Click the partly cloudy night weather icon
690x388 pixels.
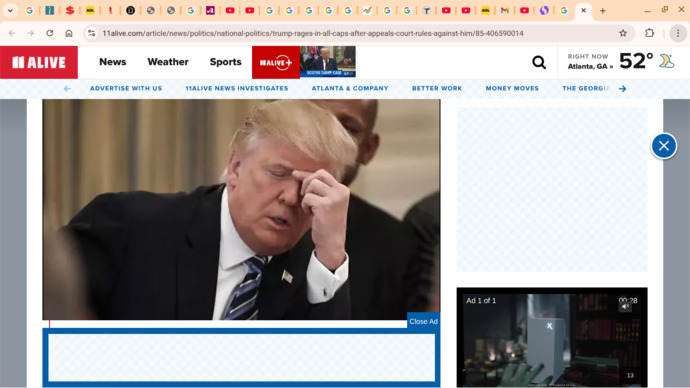pos(667,61)
